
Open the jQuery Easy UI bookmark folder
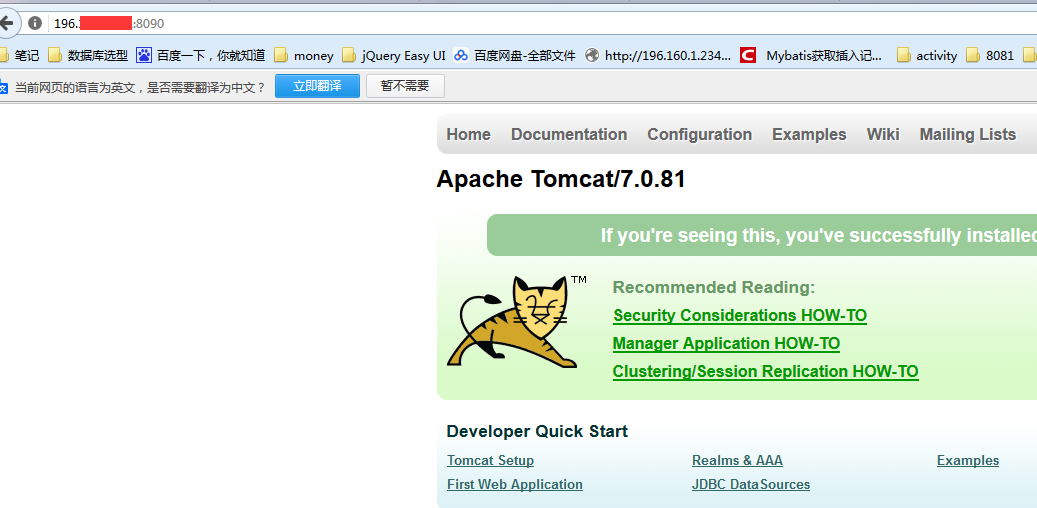click(394, 56)
